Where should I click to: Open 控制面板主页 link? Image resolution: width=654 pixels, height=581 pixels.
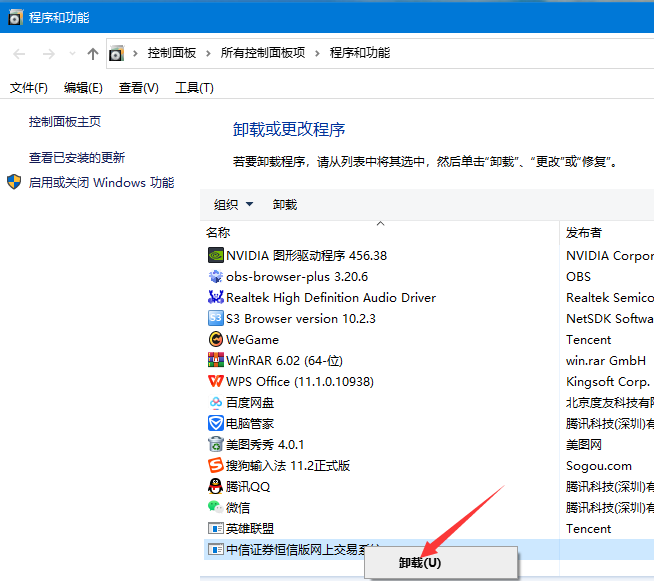click(x=65, y=121)
